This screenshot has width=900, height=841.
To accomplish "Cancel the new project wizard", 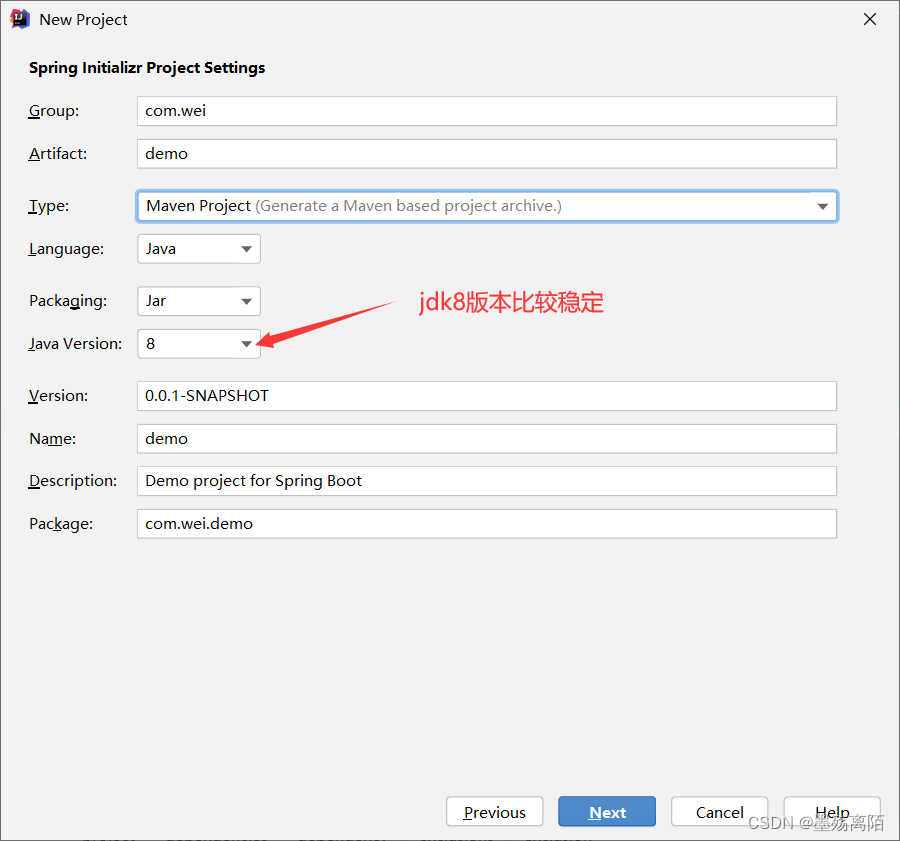I will (719, 812).
